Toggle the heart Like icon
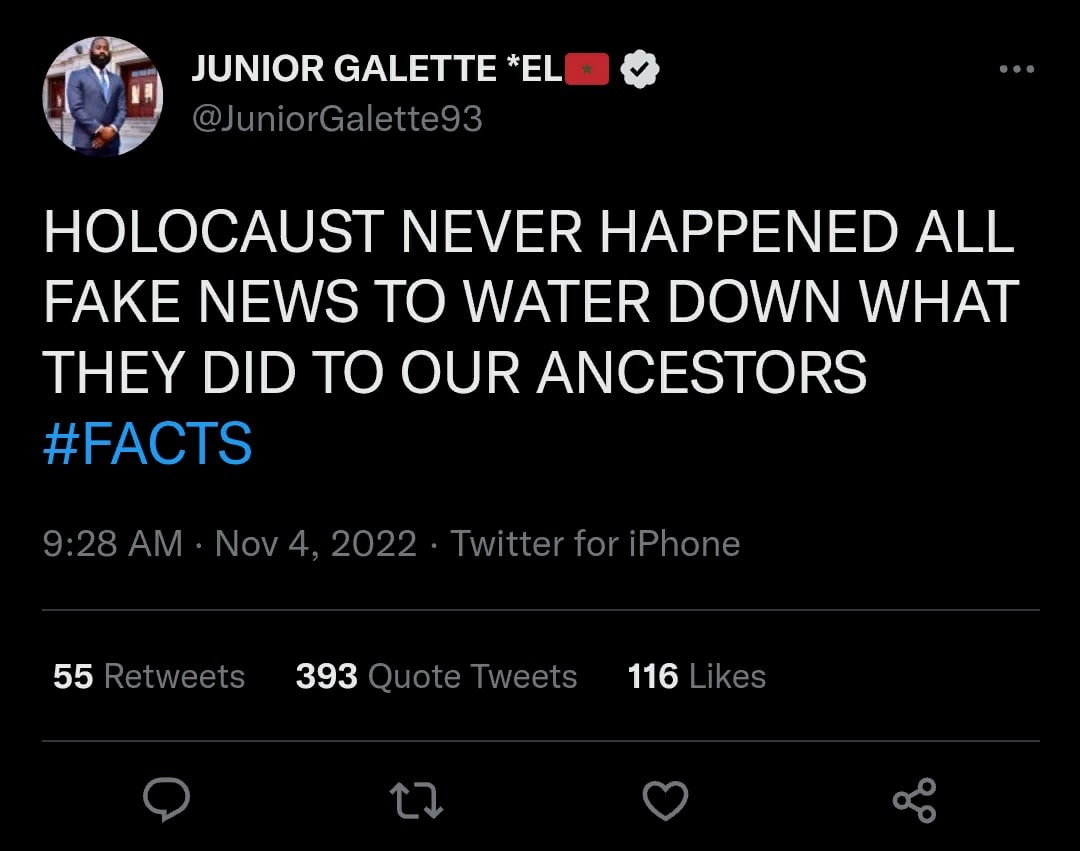 point(665,800)
